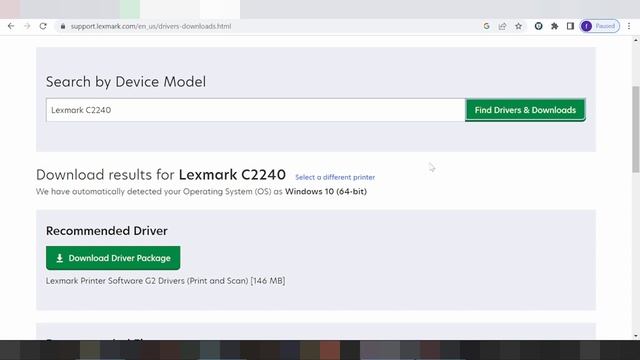Click the Windows 10 (64-bit) text
Image resolution: width=640 pixels, height=360 pixels.
point(326,191)
